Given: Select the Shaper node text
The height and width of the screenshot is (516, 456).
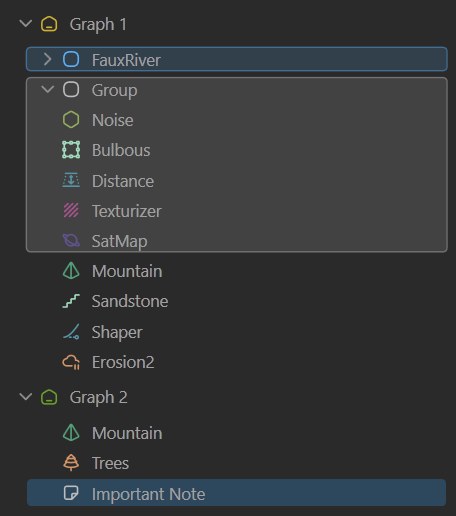Looking at the screenshot, I should [117, 333].
